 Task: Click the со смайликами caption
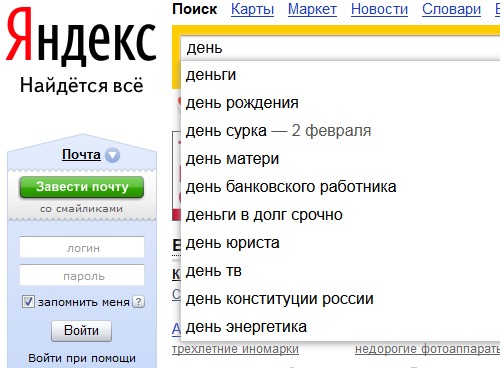(x=81, y=209)
